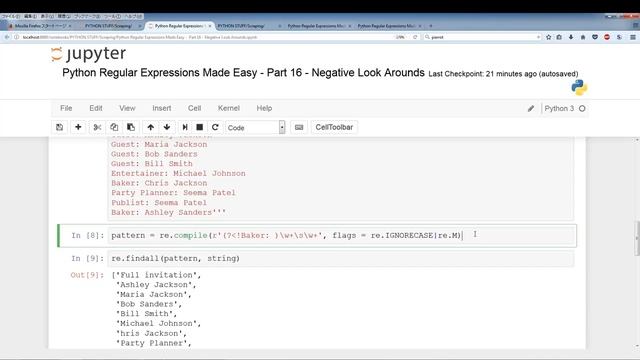Click the Last Checkpoint autosaved text
Image resolution: width=640 pixels, height=360 pixels.
(x=503, y=74)
